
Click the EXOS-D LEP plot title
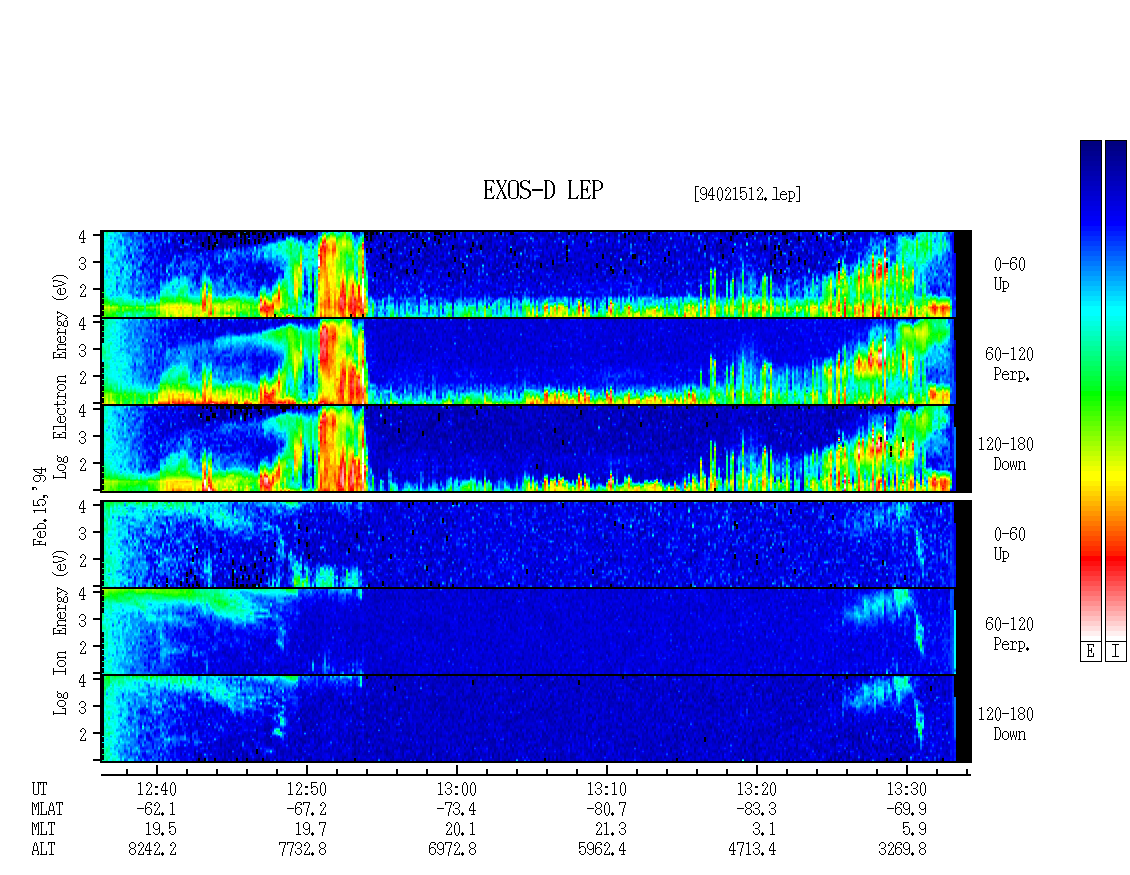(543, 191)
